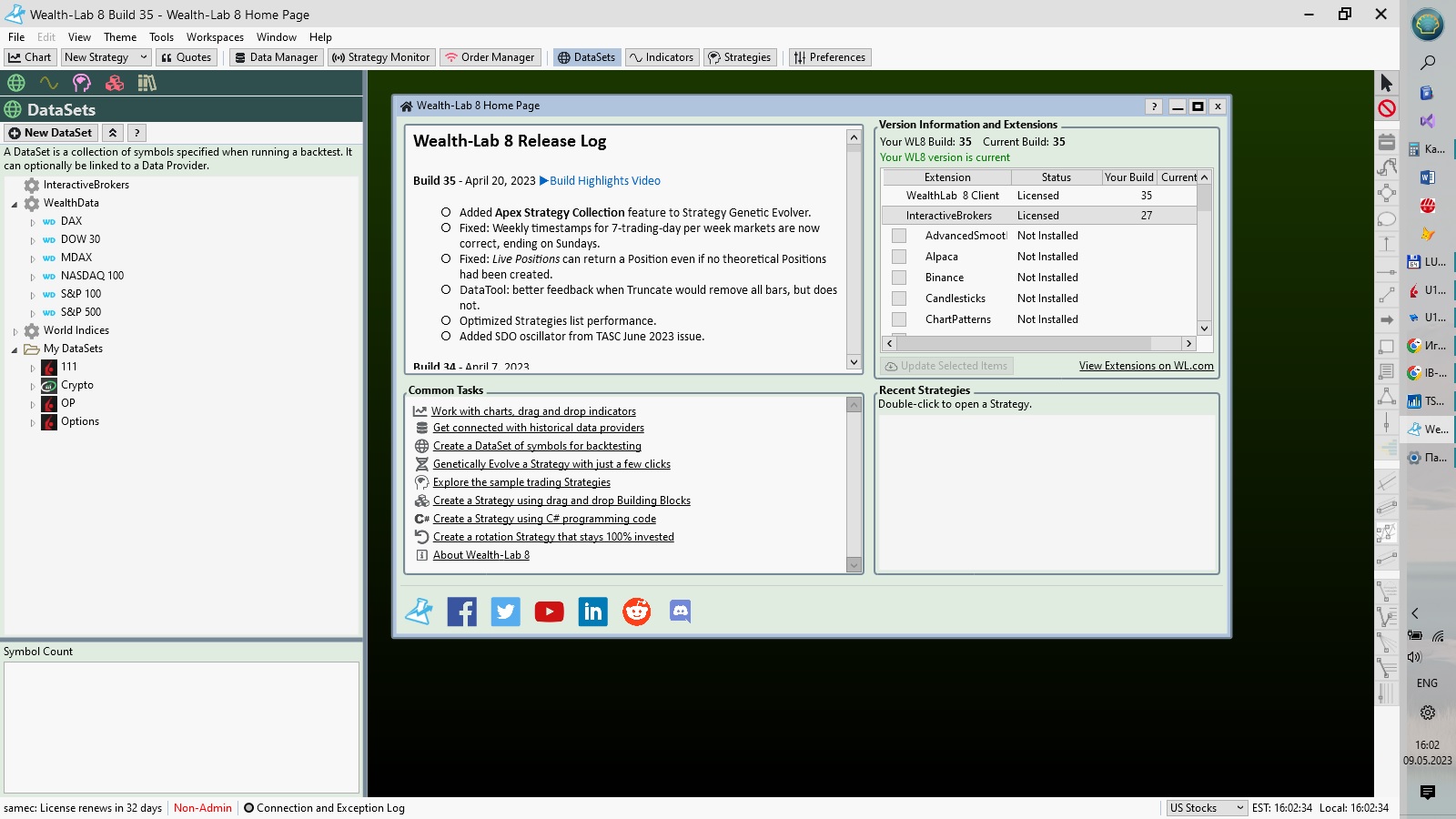This screenshot has width=1456, height=819.
Task: Open the Tools menu
Action: [161, 37]
